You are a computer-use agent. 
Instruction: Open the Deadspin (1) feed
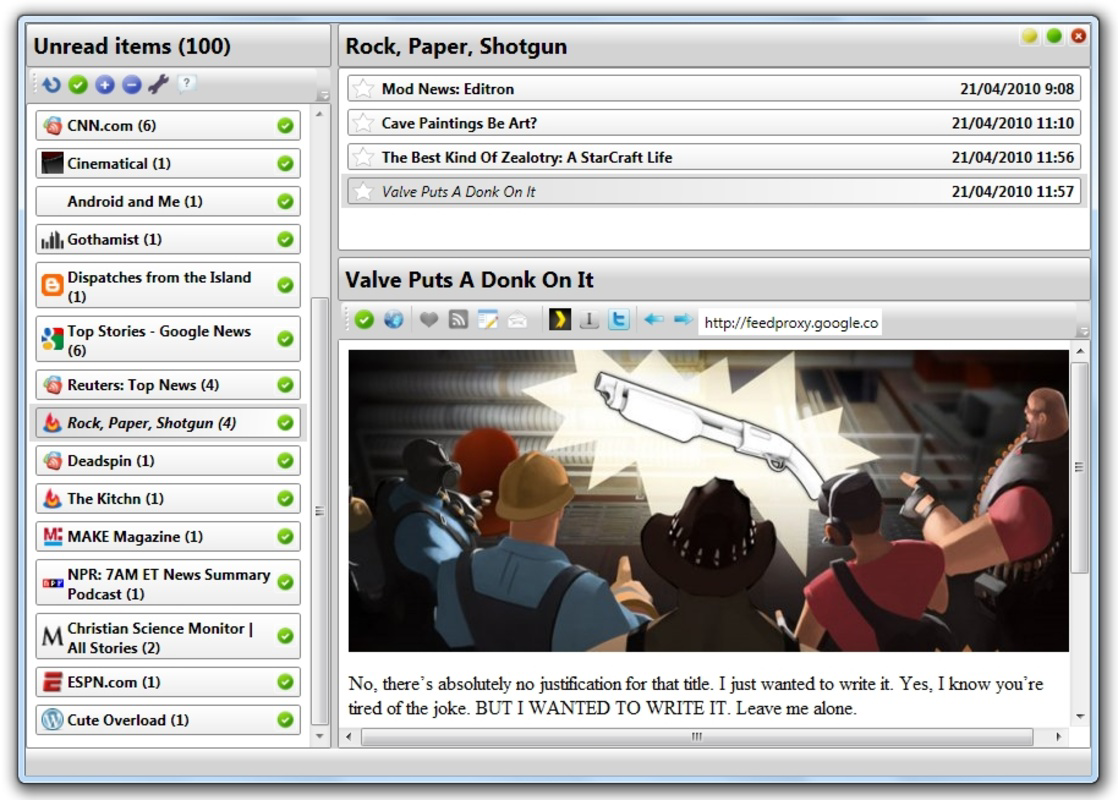click(168, 461)
